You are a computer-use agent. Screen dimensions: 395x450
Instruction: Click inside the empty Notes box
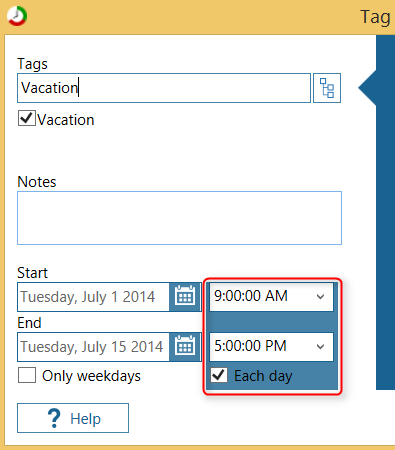click(179, 218)
